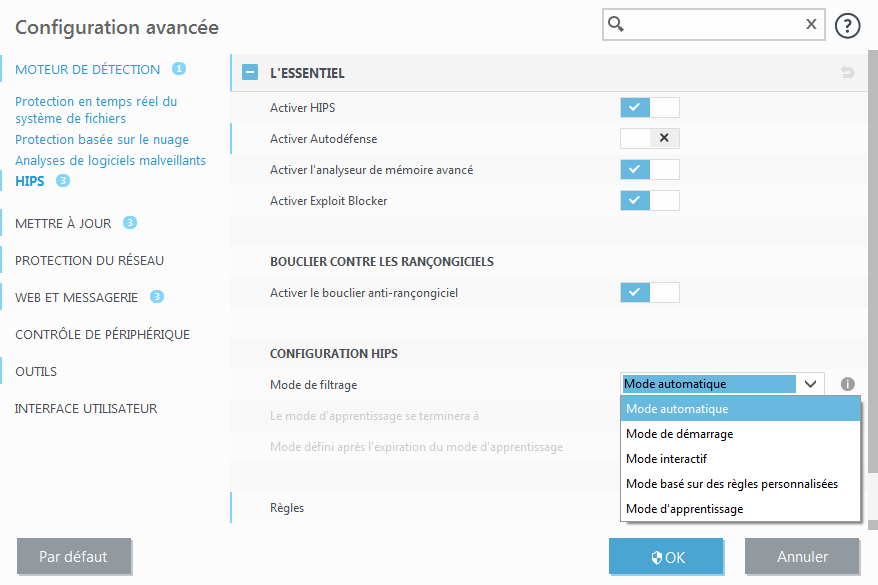
Task: Collapse the L'essentiel section
Action: [250, 73]
